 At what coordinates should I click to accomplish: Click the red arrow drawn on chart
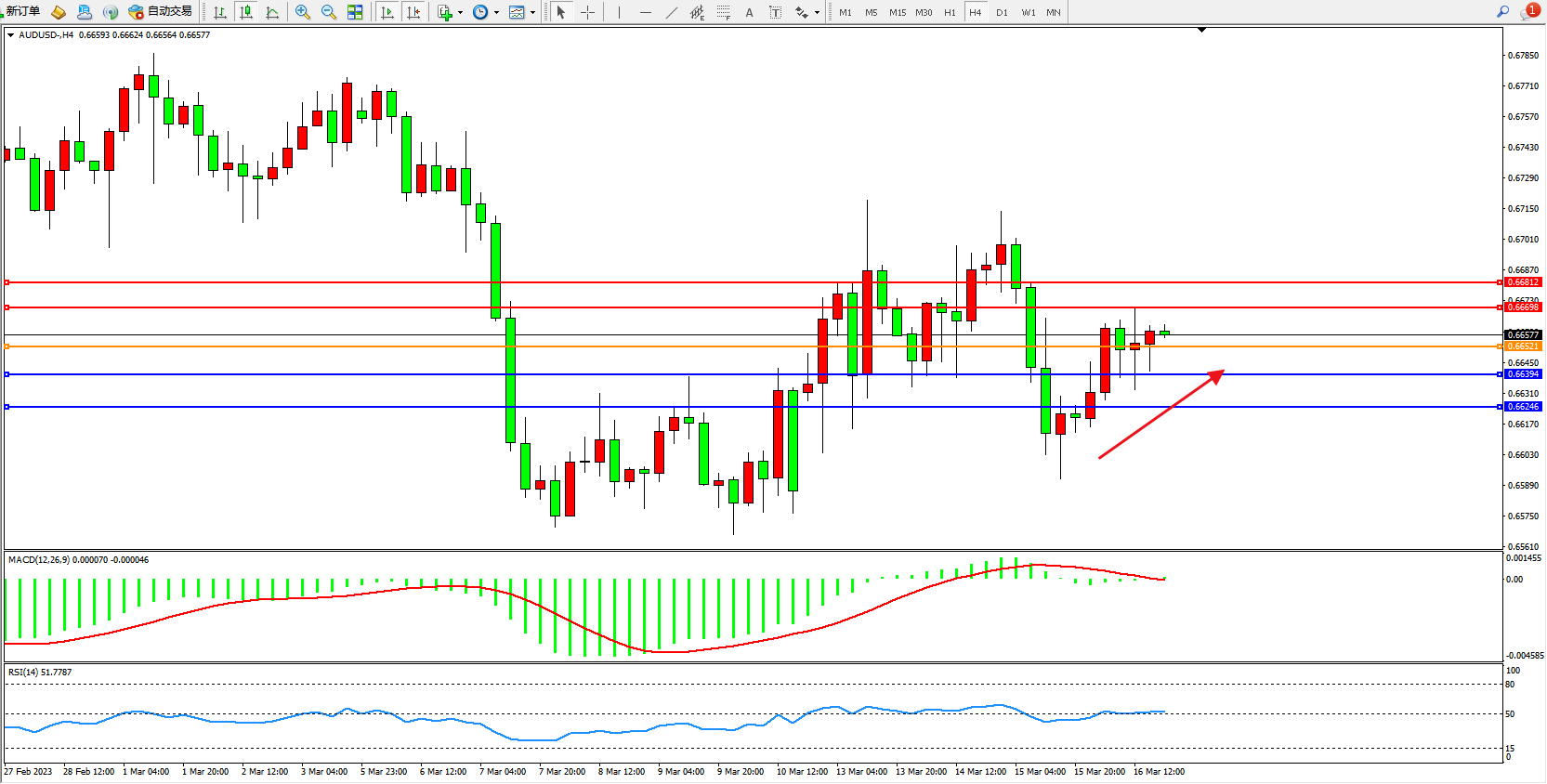[1161, 414]
